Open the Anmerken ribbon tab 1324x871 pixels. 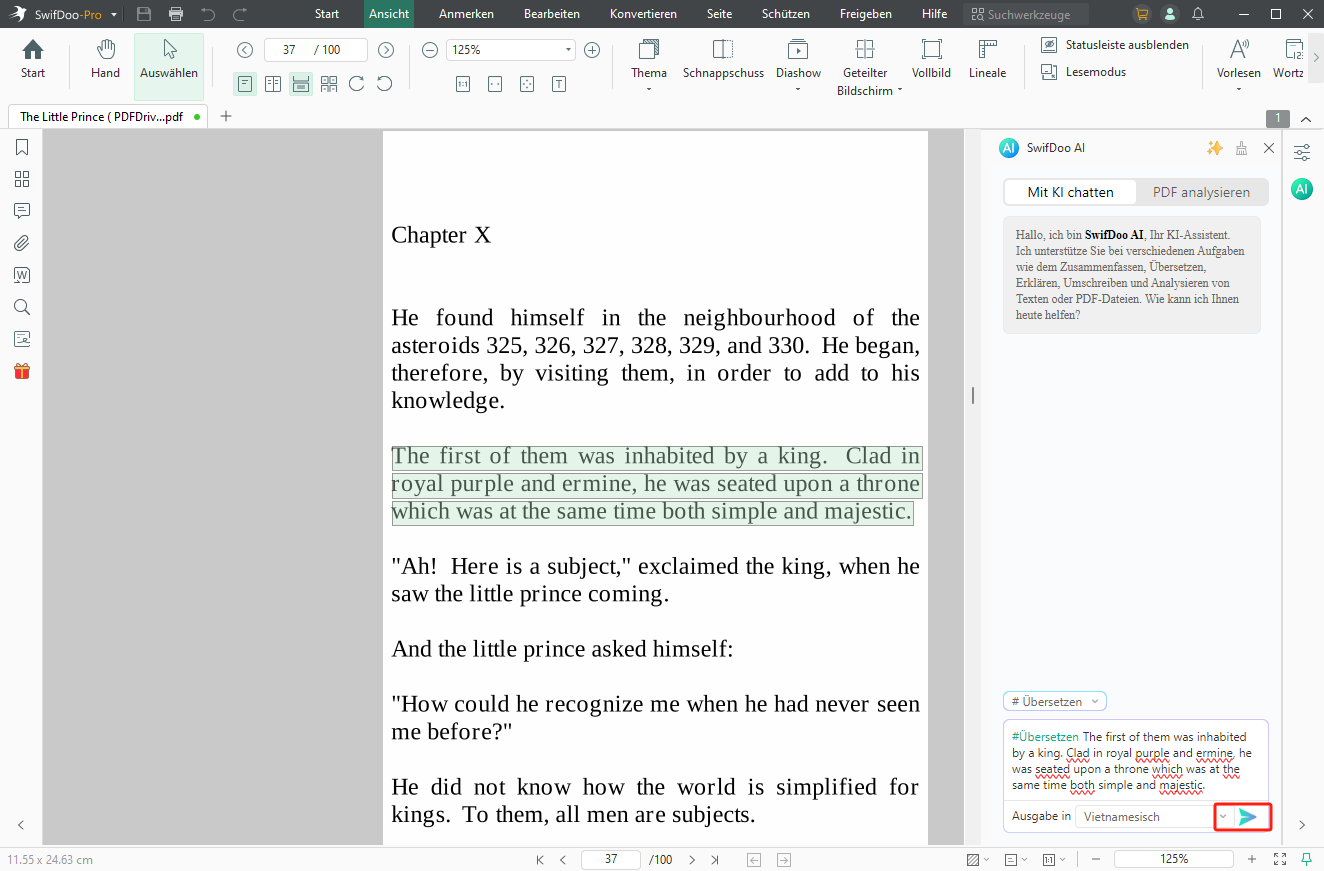click(466, 14)
